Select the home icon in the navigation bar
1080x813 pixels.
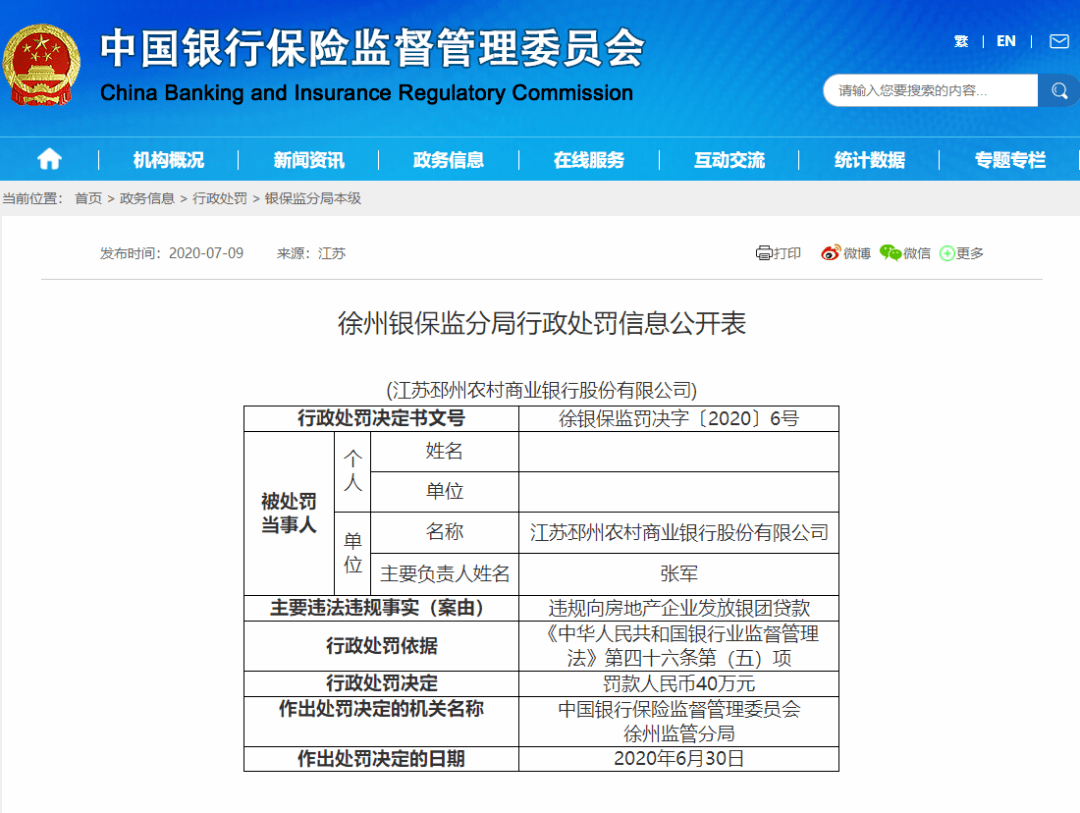coord(49,158)
